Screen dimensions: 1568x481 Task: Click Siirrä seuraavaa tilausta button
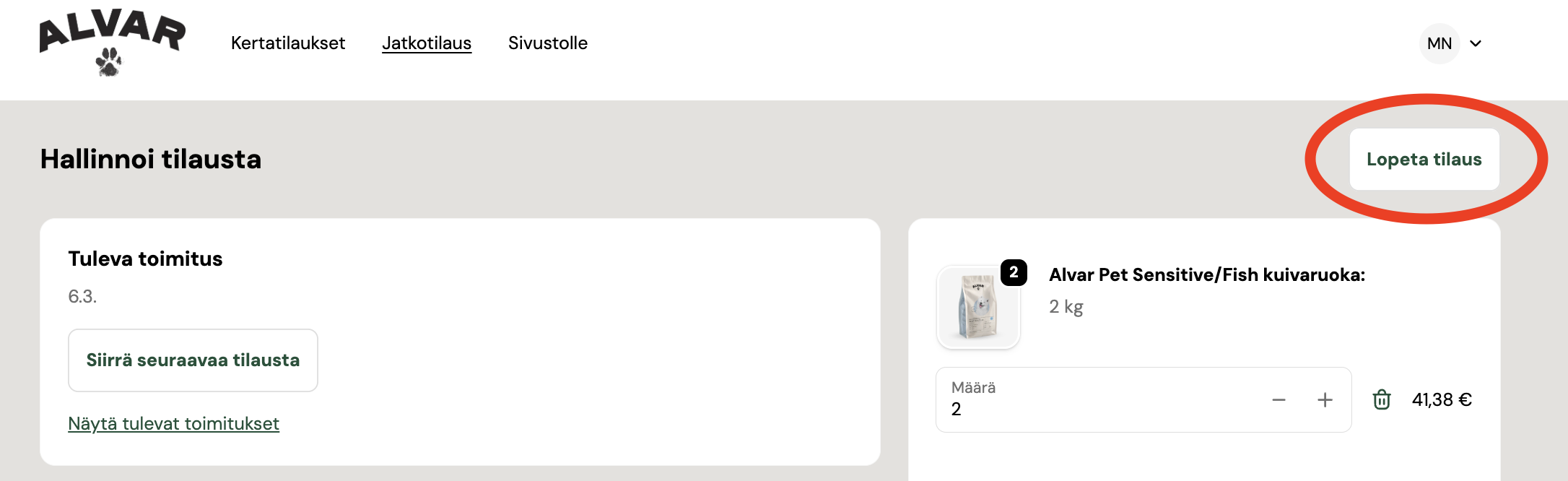(x=193, y=360)
